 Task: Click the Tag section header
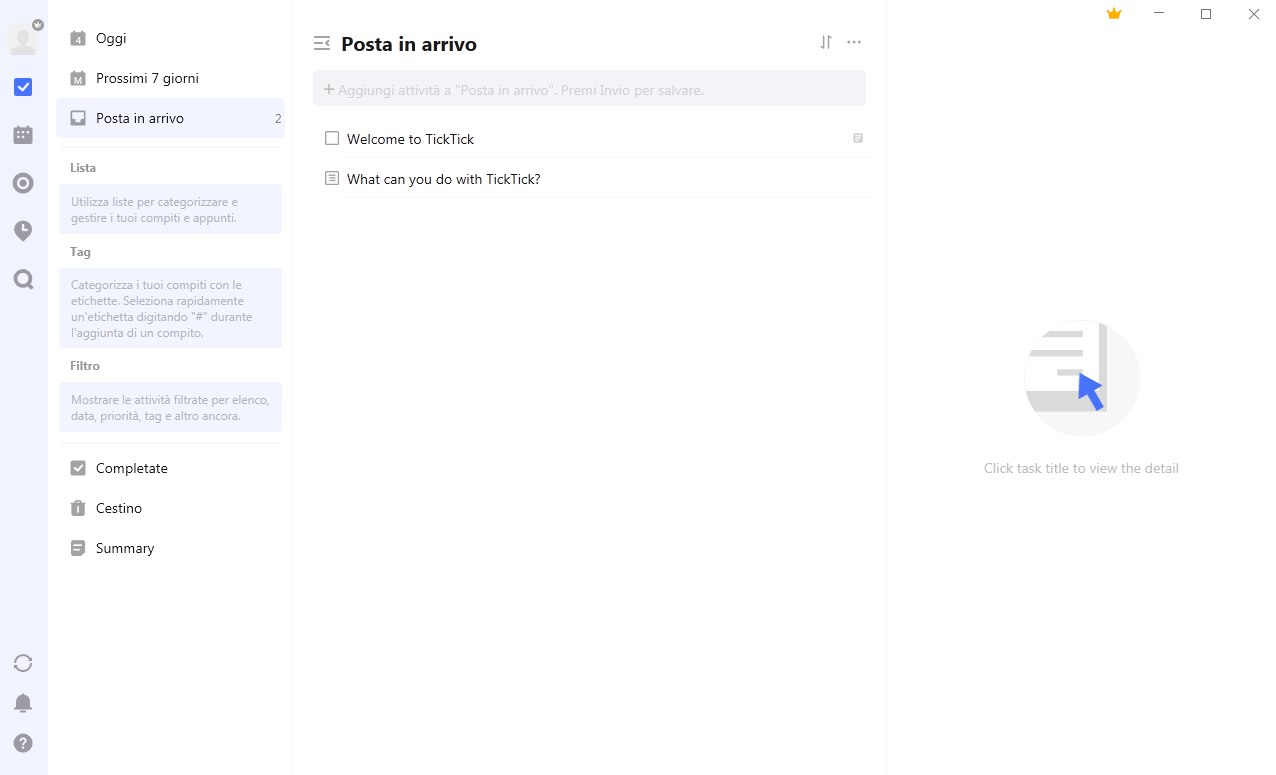80,252
